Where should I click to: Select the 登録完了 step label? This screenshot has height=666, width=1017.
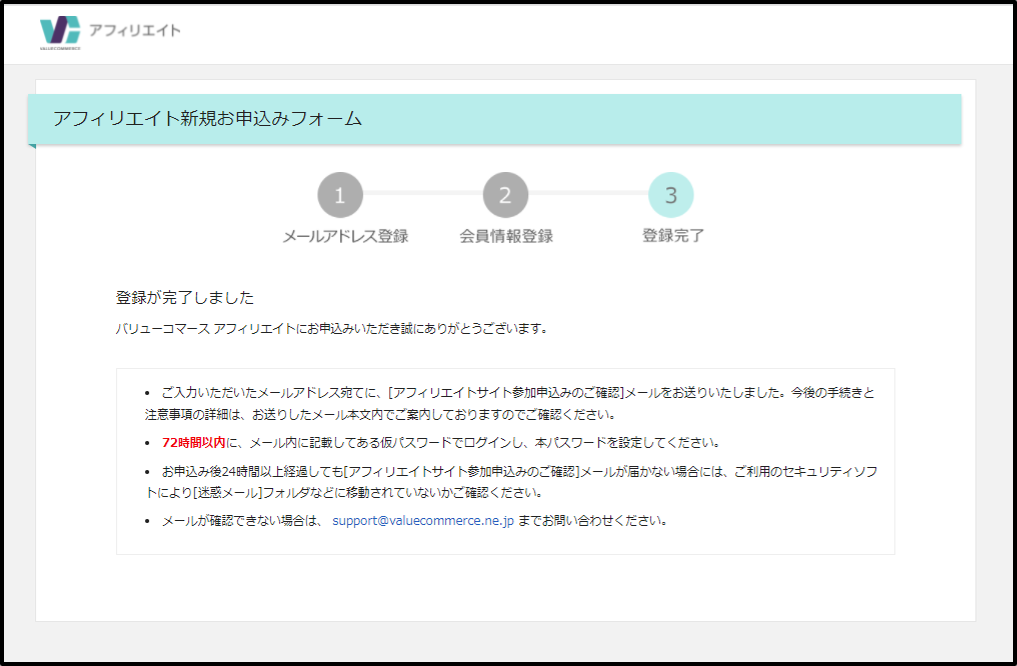tap(672, 237)
